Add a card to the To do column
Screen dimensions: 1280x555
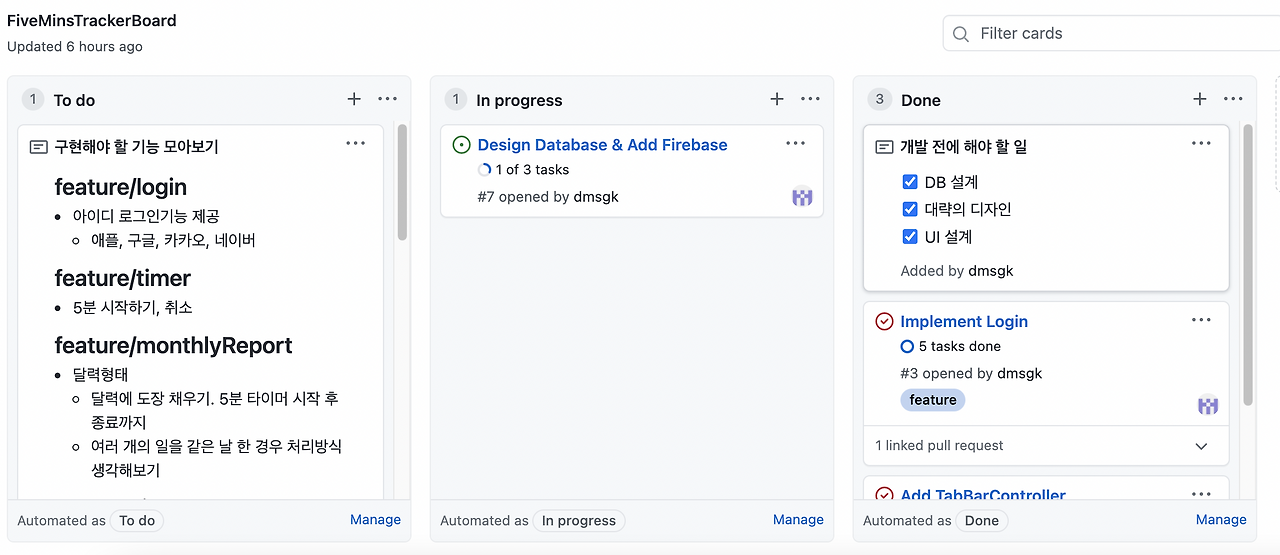click(x=354, y=99)
